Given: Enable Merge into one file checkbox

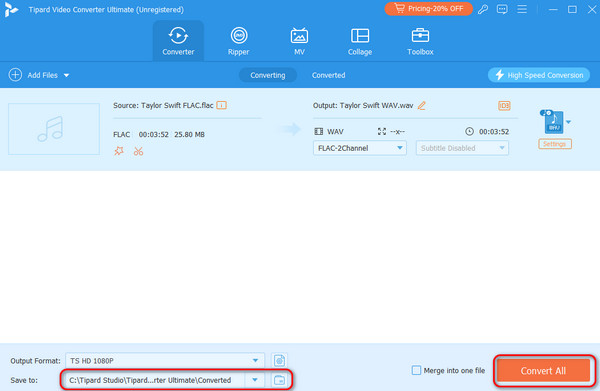Looking at the screenshot, I should [416, 370].
